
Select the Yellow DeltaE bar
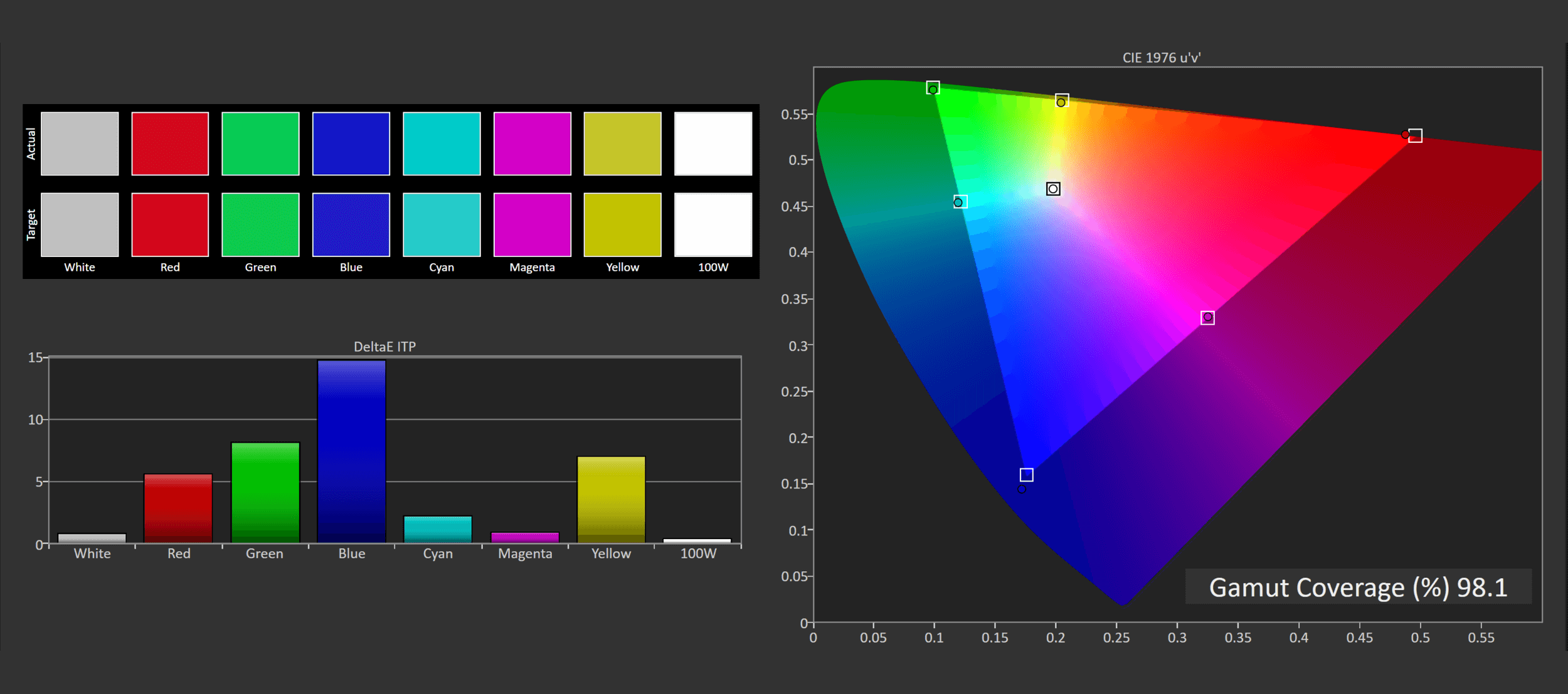point(611,500)
